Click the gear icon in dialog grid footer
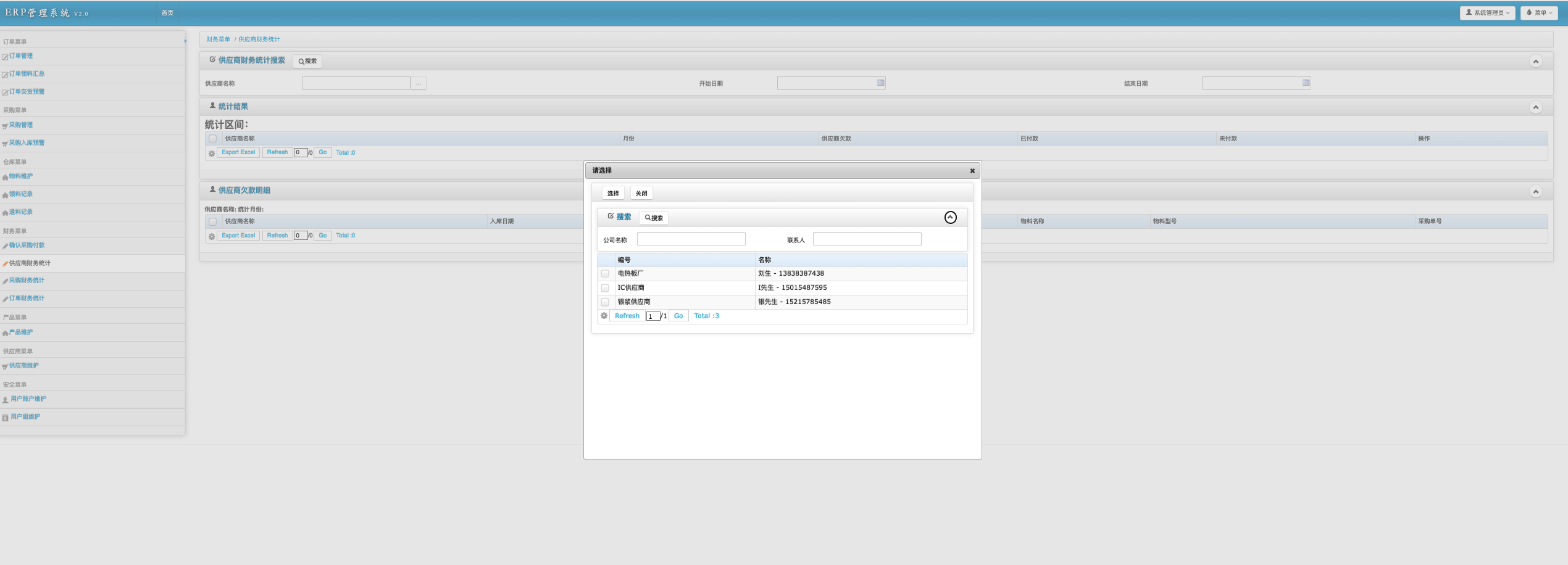1568x565 pixels. (x=604, y=316)
